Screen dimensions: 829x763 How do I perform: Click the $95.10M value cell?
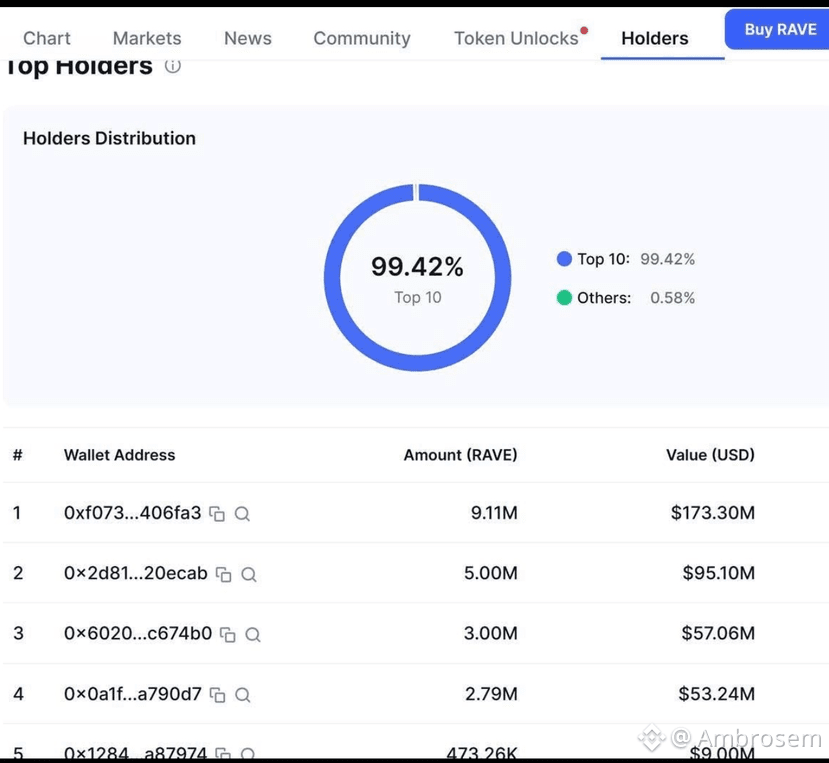719,573
